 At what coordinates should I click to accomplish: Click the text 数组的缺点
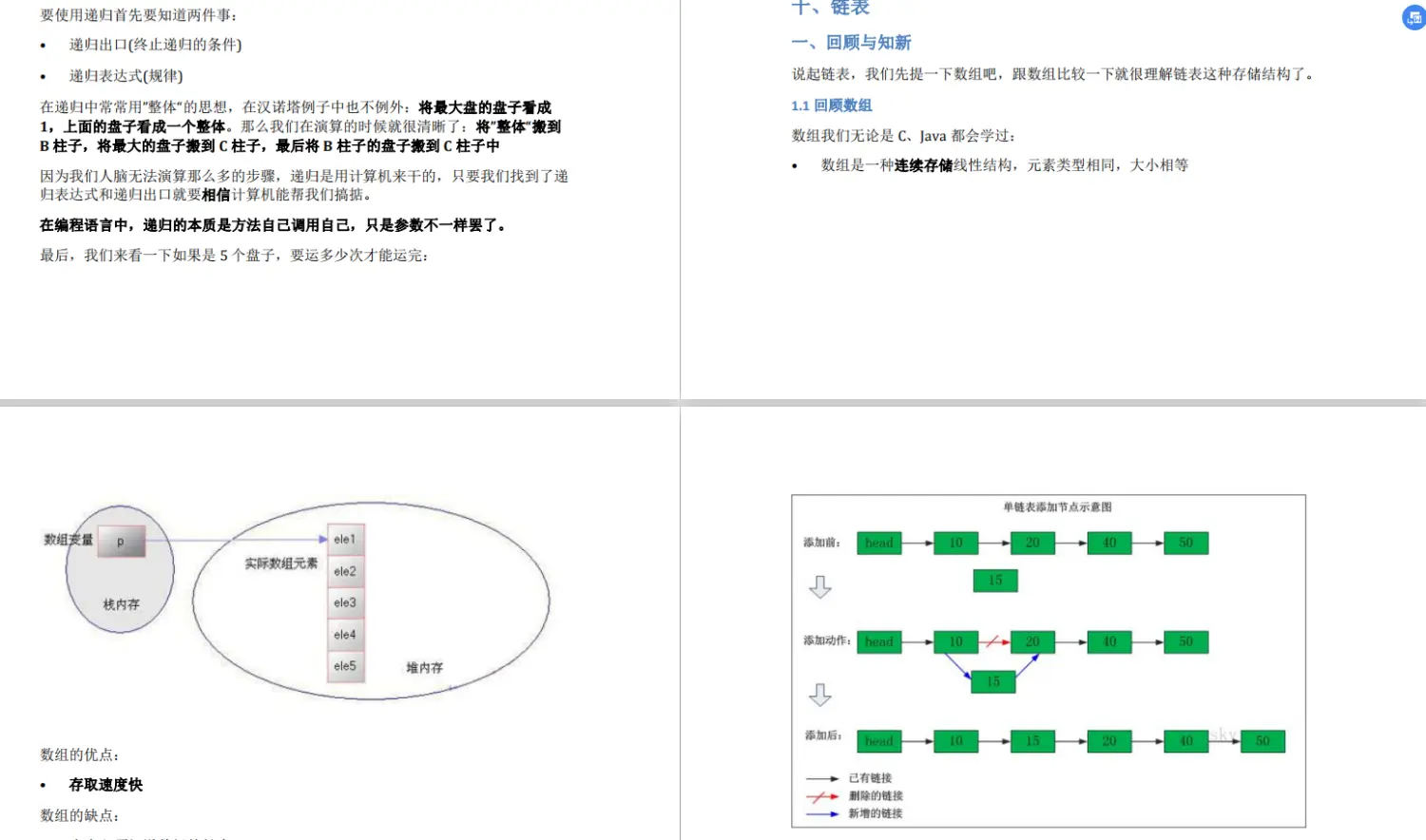[x=80, y=816]
